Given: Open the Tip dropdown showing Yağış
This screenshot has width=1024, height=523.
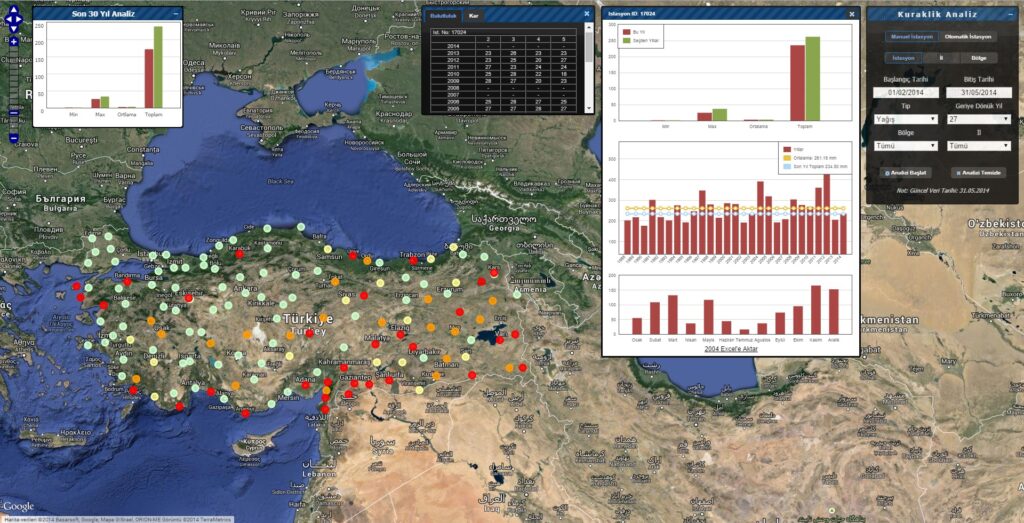Looking at the screenshot, I should [x=906, y=119].
